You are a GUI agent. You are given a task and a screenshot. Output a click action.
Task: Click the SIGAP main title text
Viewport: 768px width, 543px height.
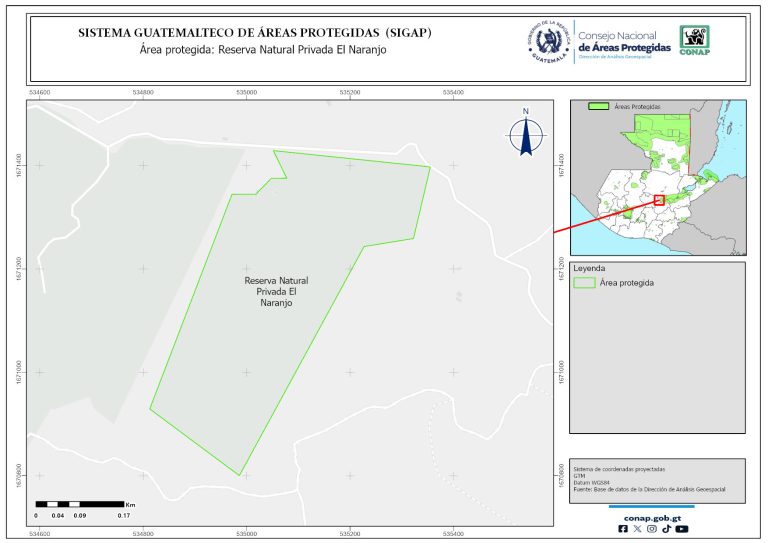coord(255,33)
